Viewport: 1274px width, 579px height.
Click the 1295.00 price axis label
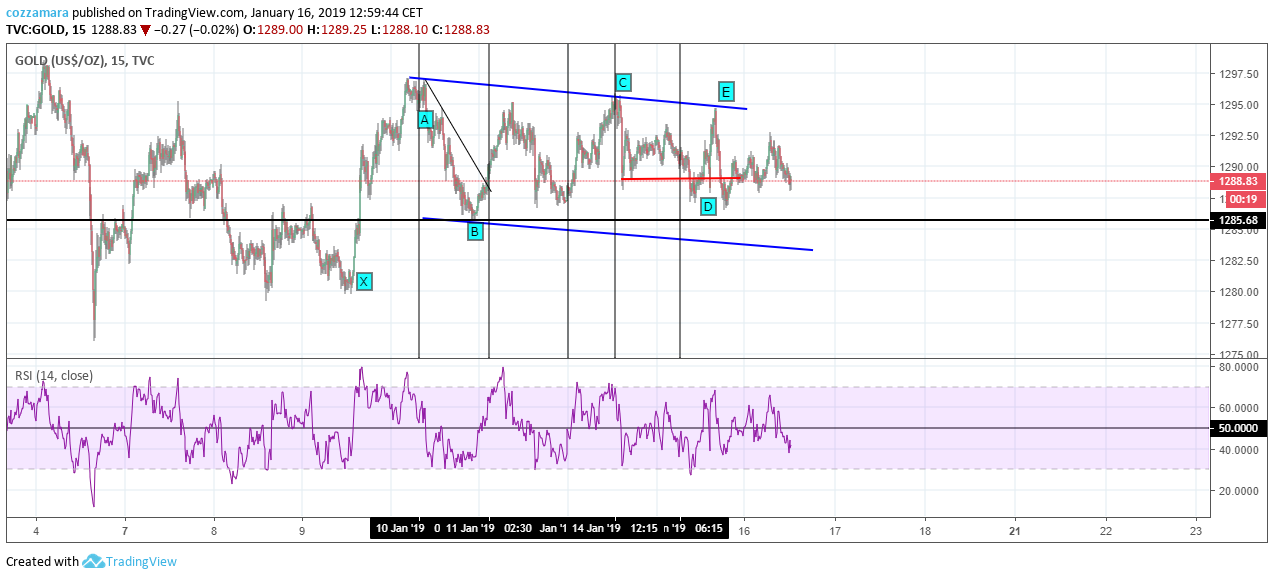pos(1240,105)
